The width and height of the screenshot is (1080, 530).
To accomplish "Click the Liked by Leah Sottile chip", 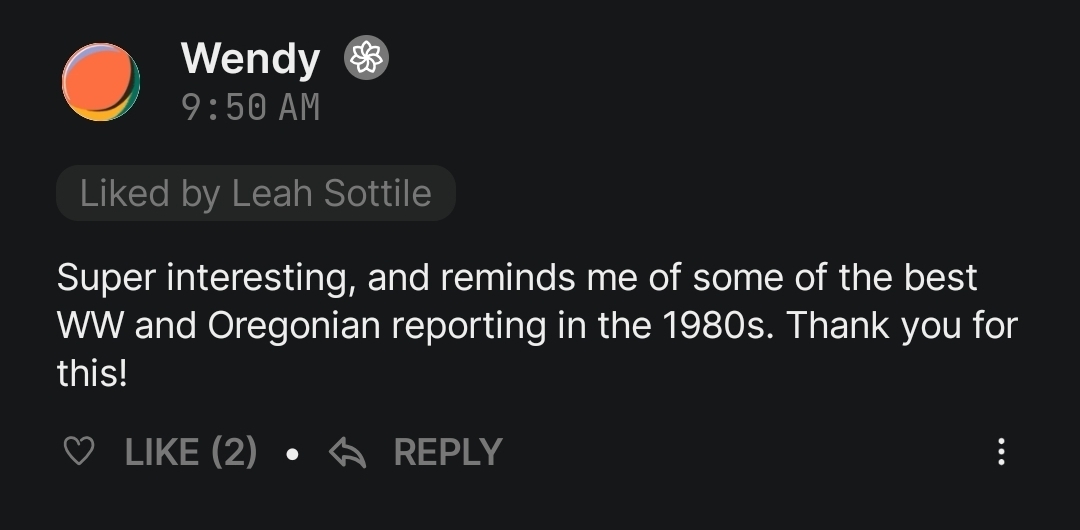I will point(256,193).
